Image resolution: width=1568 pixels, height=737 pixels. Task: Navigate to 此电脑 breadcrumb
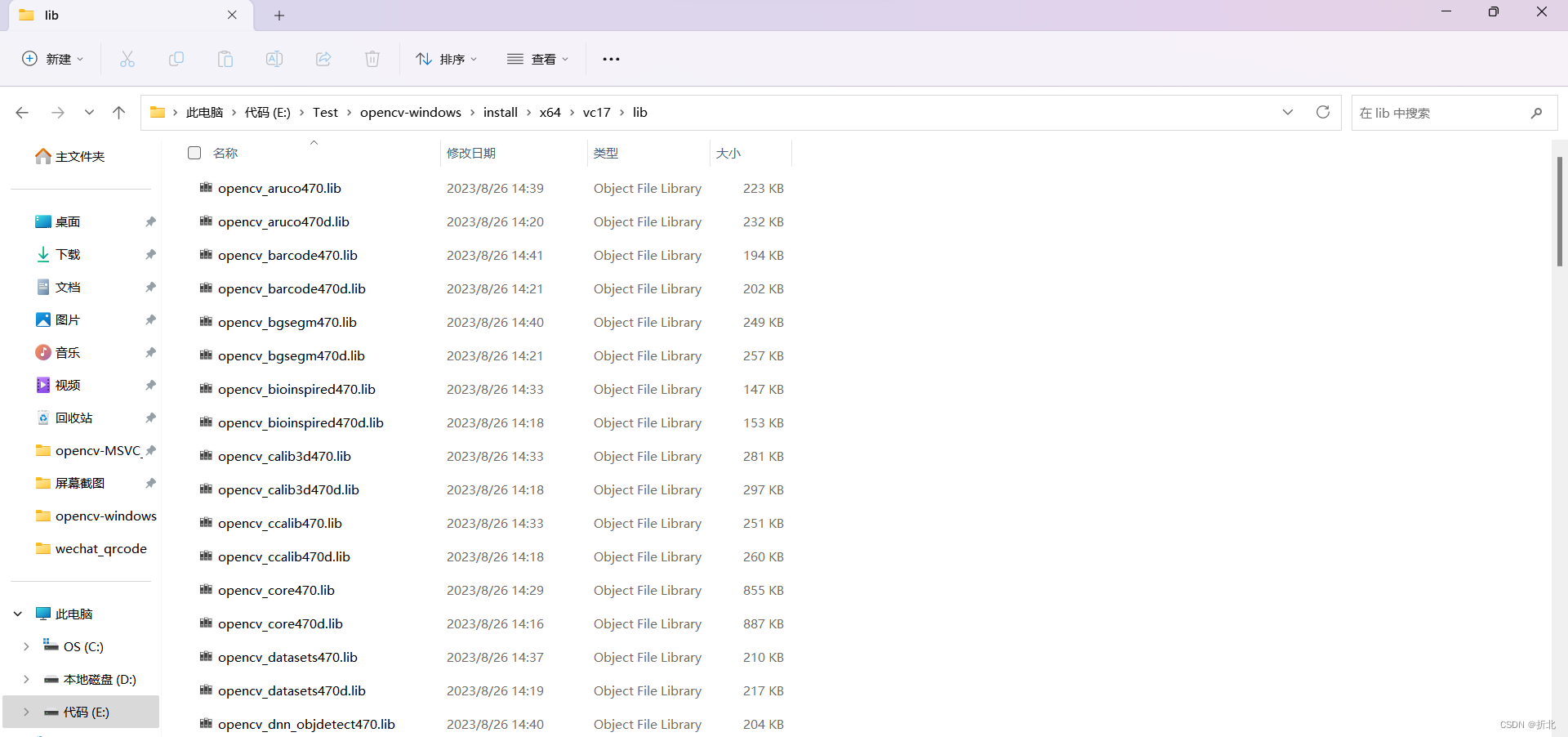[x=204, y=113]
